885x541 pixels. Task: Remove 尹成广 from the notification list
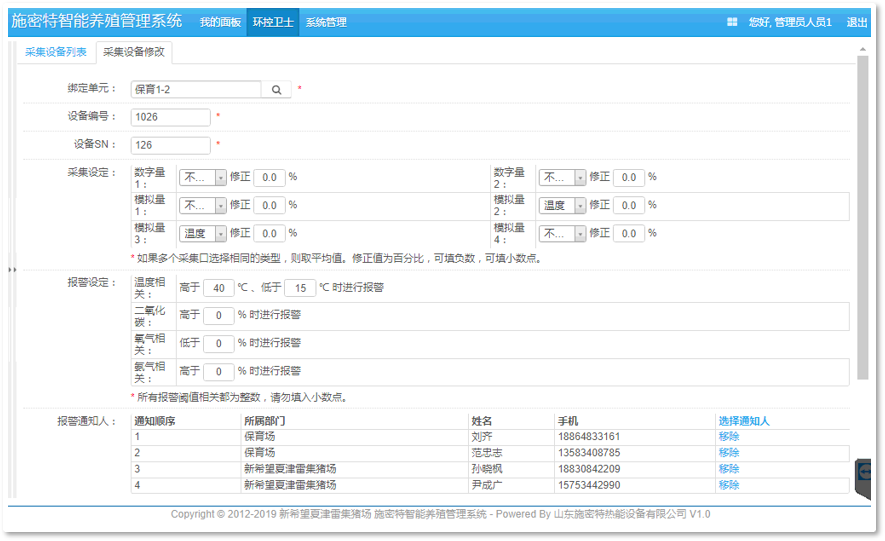click(728, 485)
